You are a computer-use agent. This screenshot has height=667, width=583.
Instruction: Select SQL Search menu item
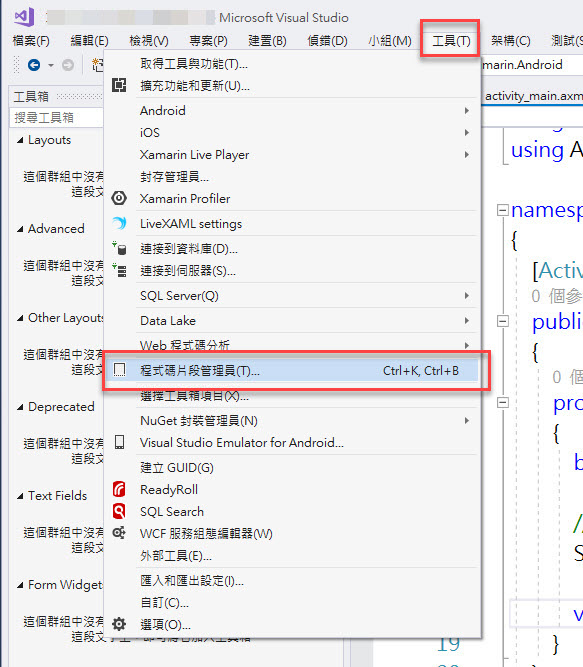pos(291,512)
